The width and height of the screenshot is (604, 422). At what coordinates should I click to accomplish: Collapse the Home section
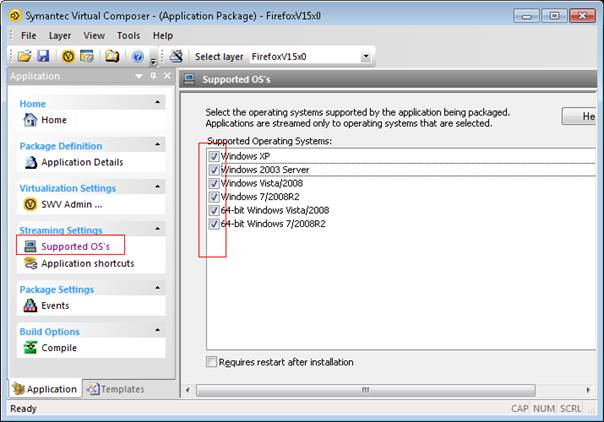(x=158, y=102)
